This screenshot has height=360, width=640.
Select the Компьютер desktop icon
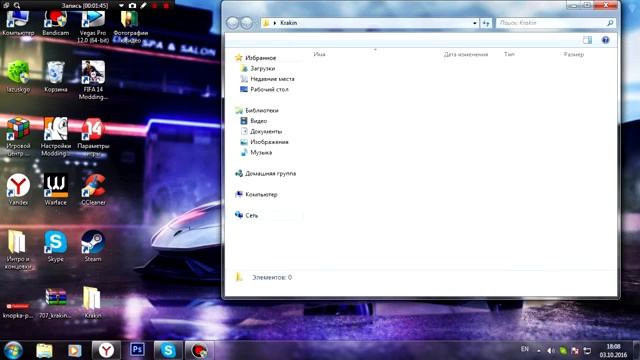pyautogui.click(x=18, y=23)
